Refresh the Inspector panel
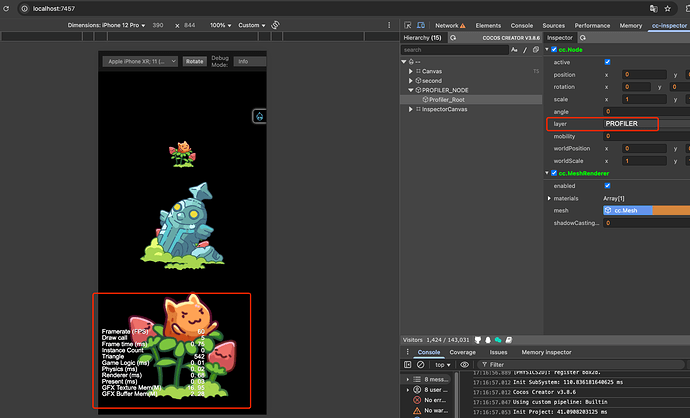Viewport: 690px width, 418px height. tap(582, 37)
